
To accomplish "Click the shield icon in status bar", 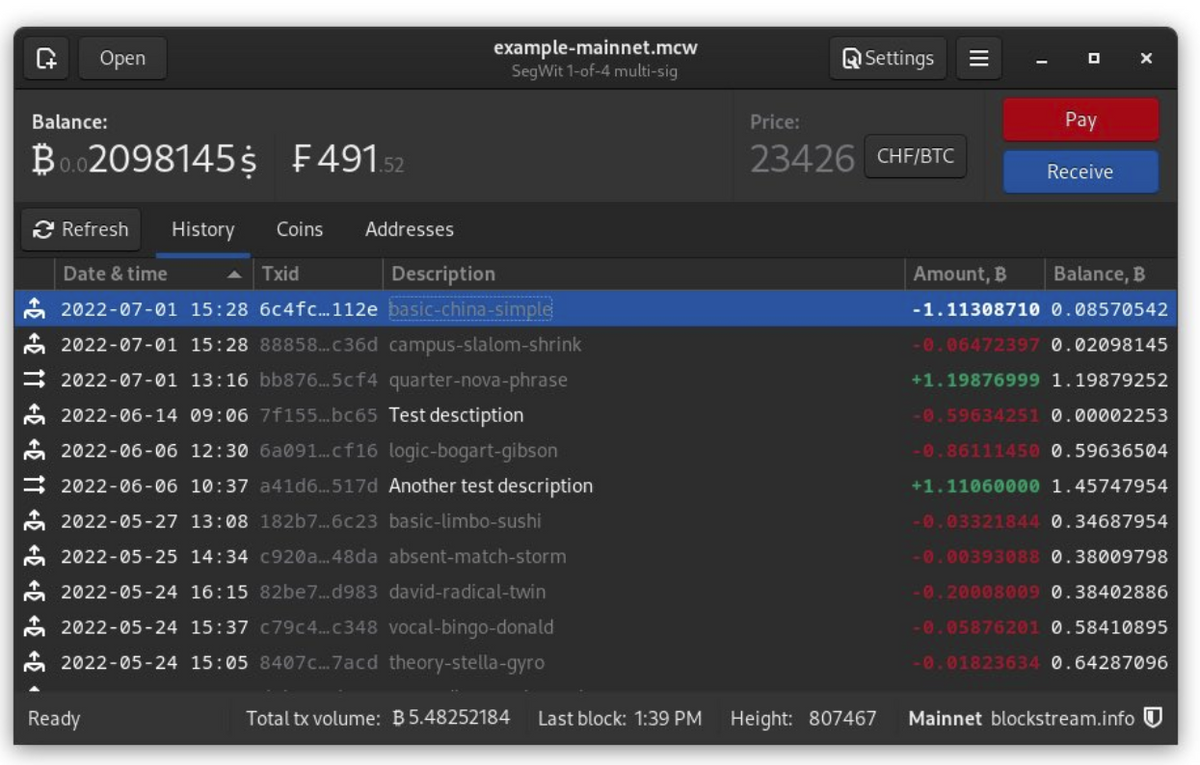I will pyautogui.click(x=1153, y=718).
